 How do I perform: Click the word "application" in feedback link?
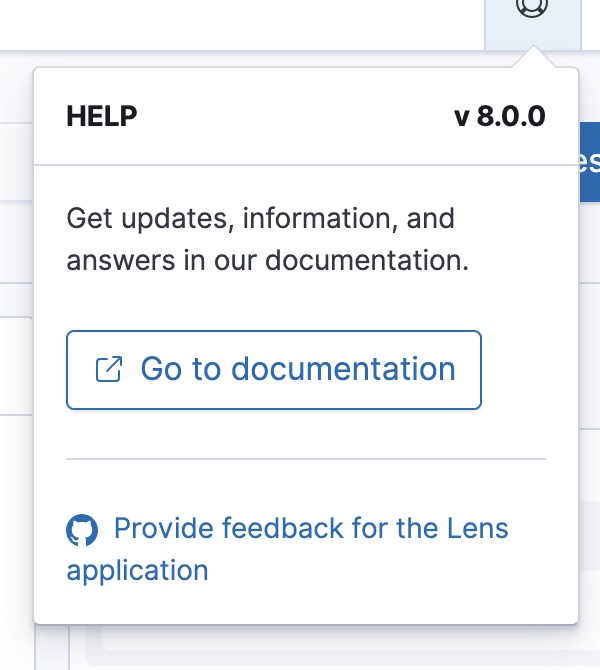[138, 571]
